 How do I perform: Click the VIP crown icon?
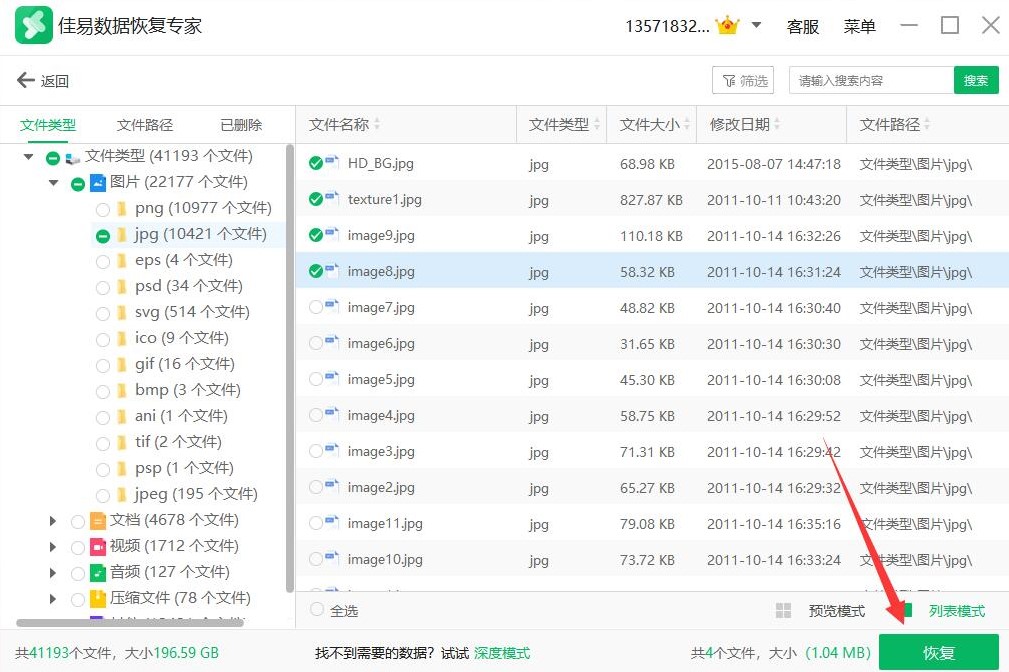(x=727, y=26)
